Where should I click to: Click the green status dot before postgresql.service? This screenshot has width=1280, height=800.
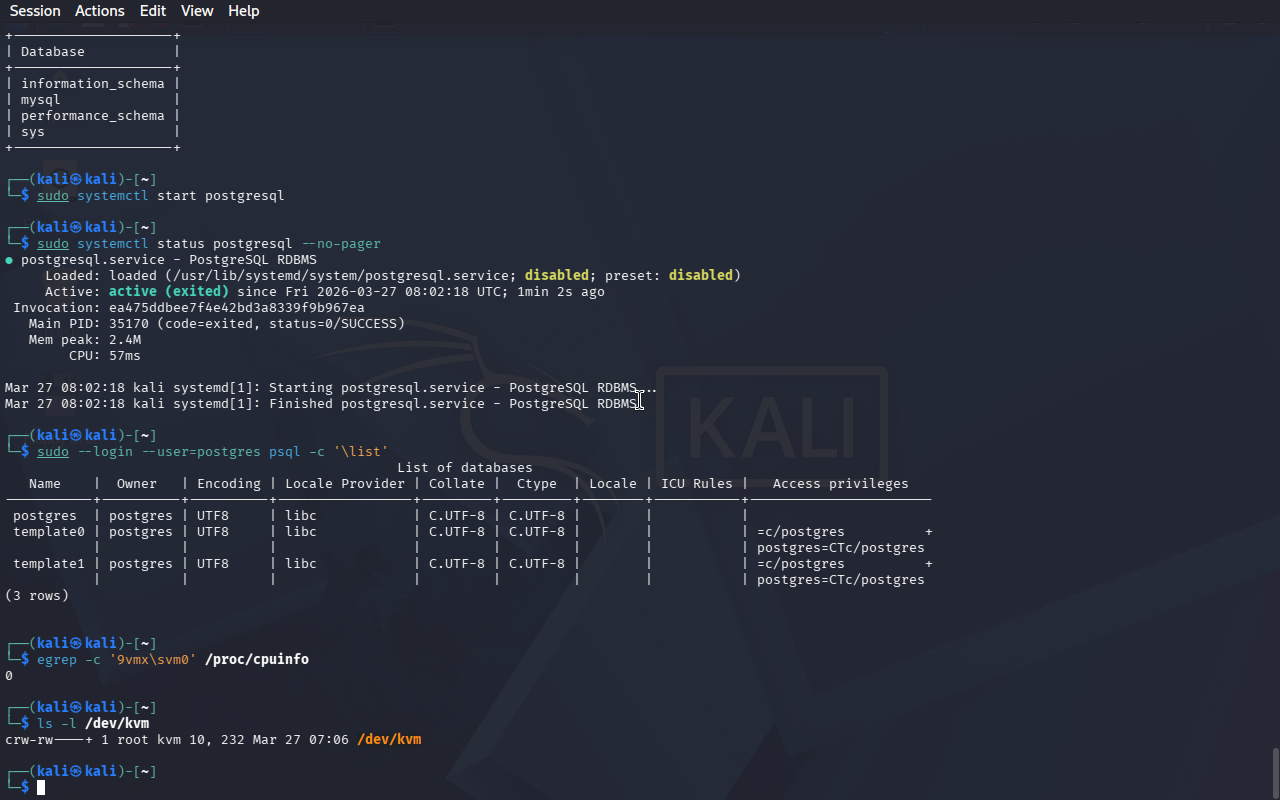coord(9,260)
